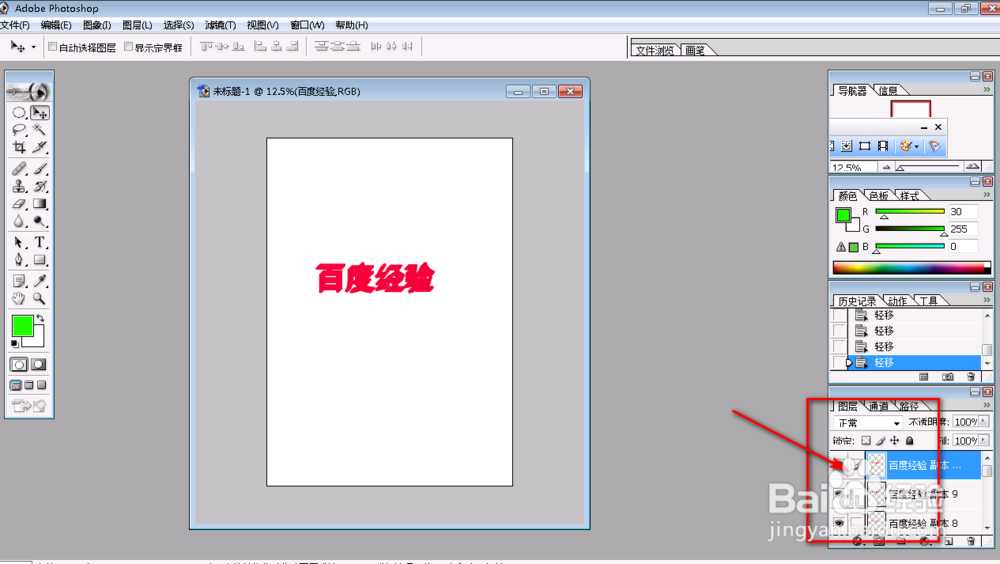The height and width of the screenshot is (564, 1000).
Task: Expand the History panel flyout menu
Action: [x=987, y=301]
